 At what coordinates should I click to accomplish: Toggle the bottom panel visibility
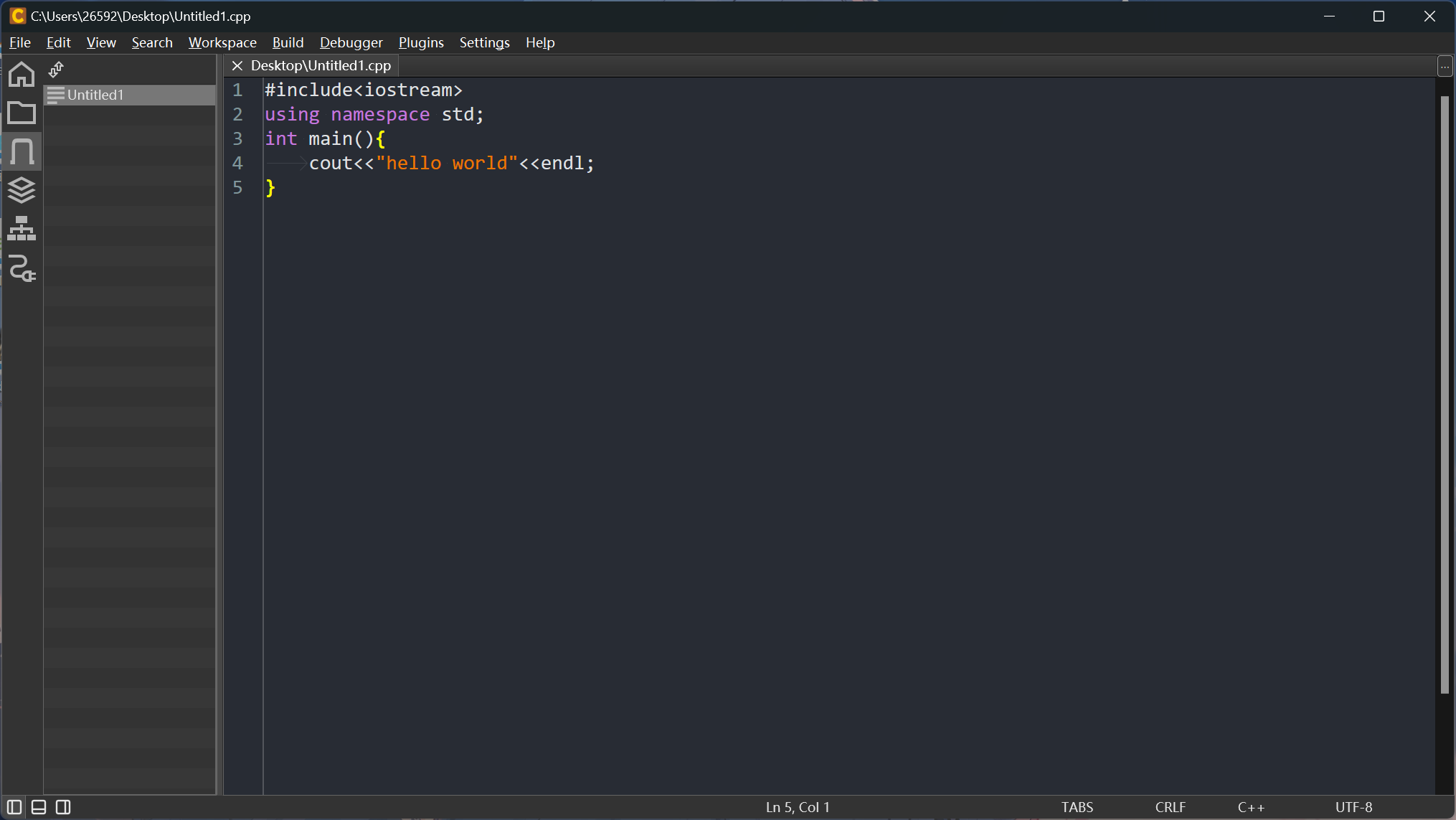point(39,807)
